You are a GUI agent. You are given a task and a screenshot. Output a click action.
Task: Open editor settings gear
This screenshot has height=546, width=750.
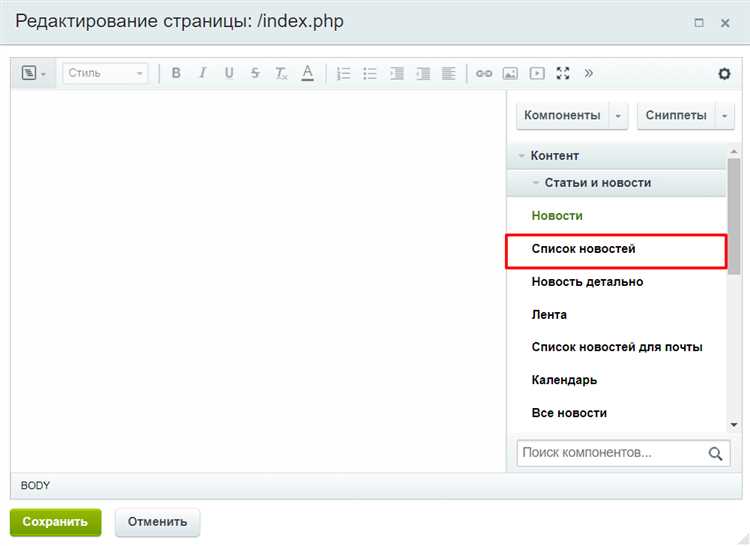(724, 74)
